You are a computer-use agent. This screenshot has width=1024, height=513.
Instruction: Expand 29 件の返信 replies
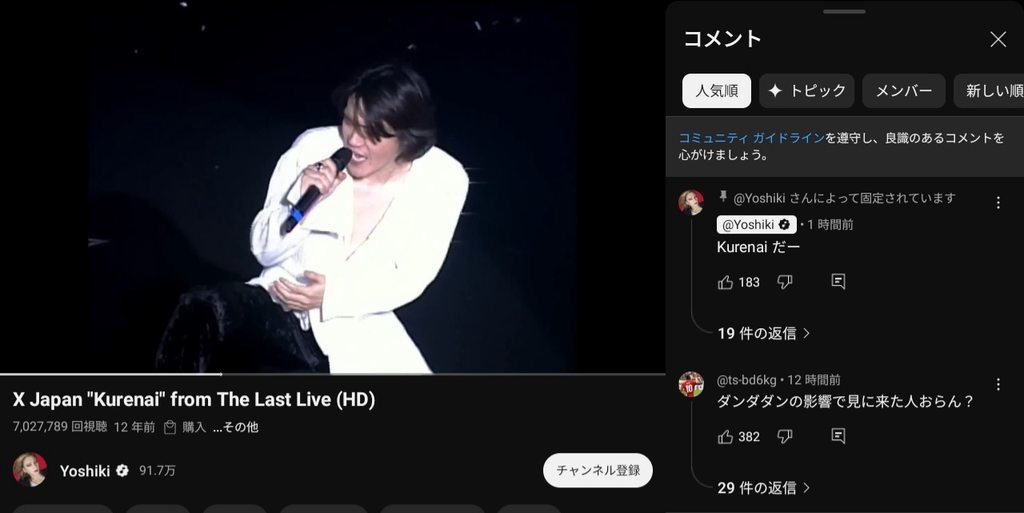click(763, 488)
